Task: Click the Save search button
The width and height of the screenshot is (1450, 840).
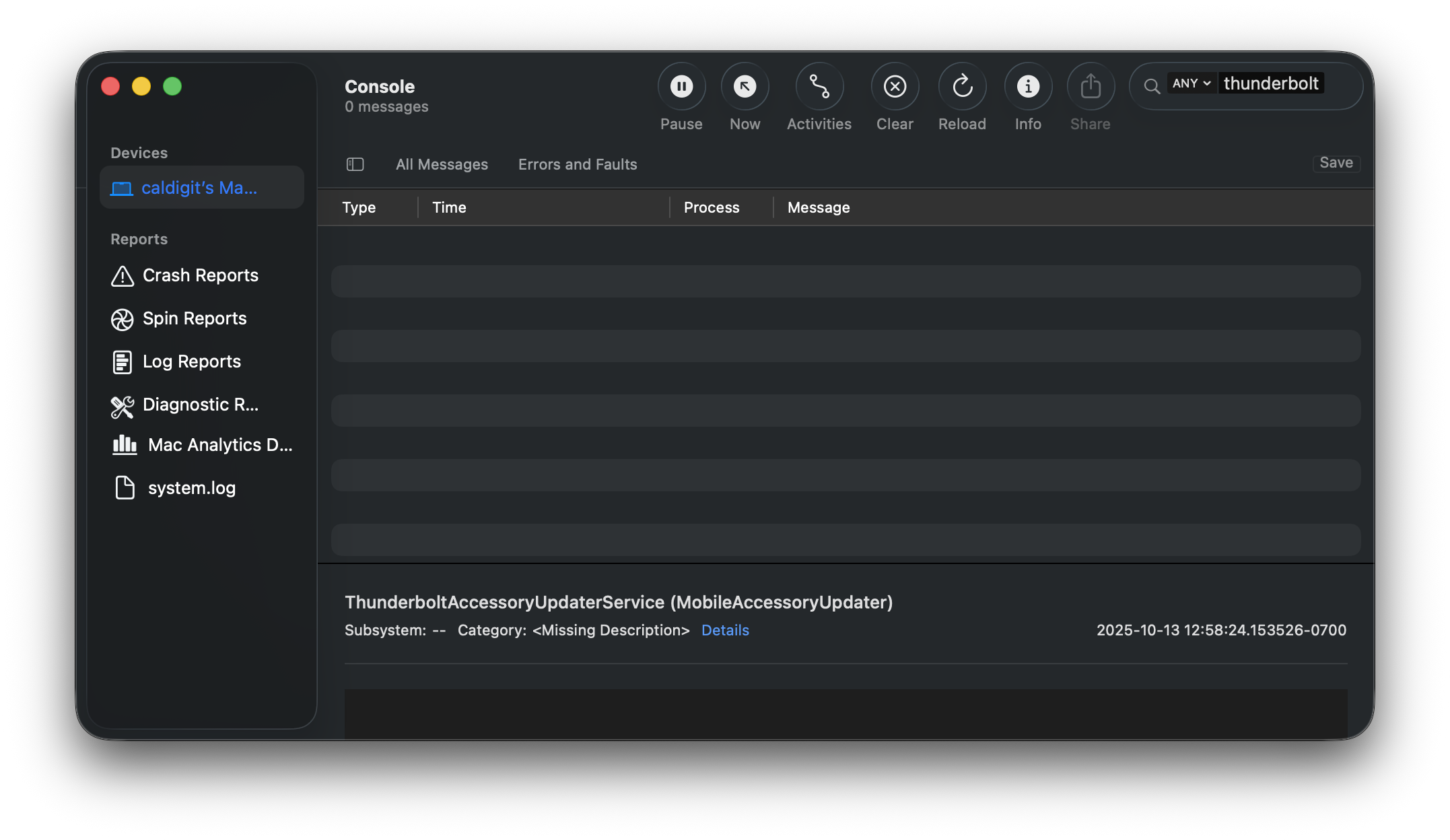Action: pos(1336,162)
